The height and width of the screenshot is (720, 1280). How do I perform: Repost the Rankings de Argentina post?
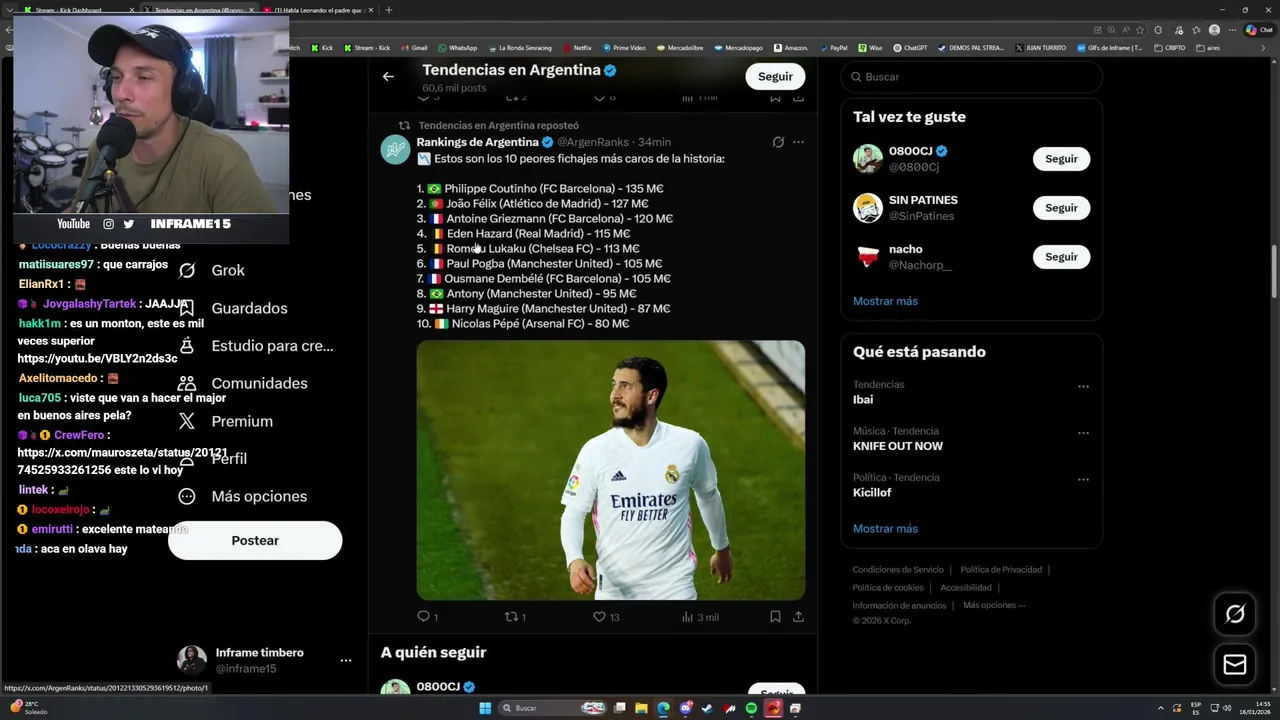pyautogui.click(x=514, y=617)
